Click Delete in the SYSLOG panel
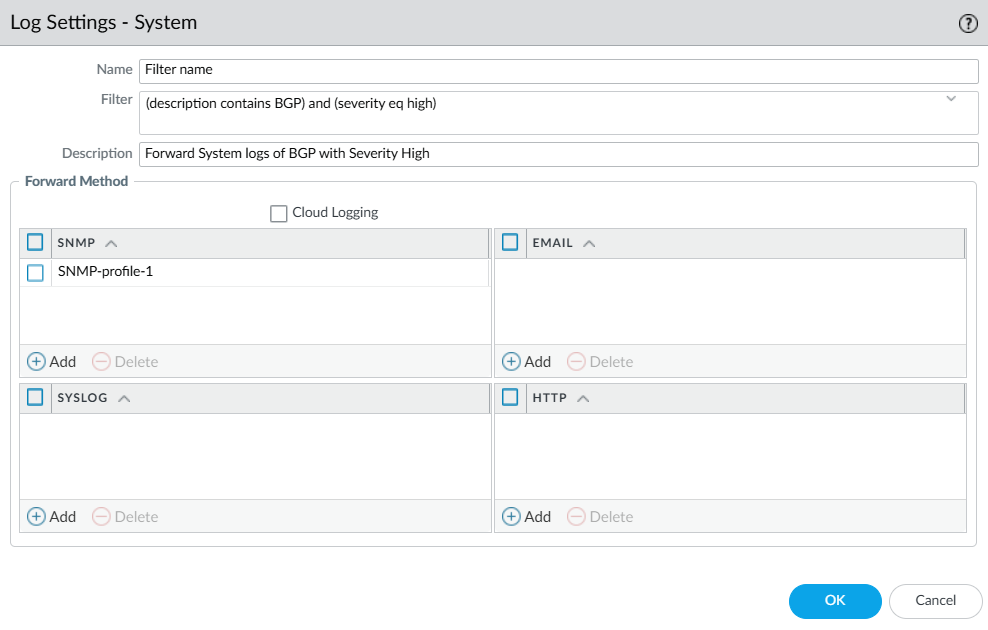This screenshot has width=988, height=630. (x=125, y=516)
